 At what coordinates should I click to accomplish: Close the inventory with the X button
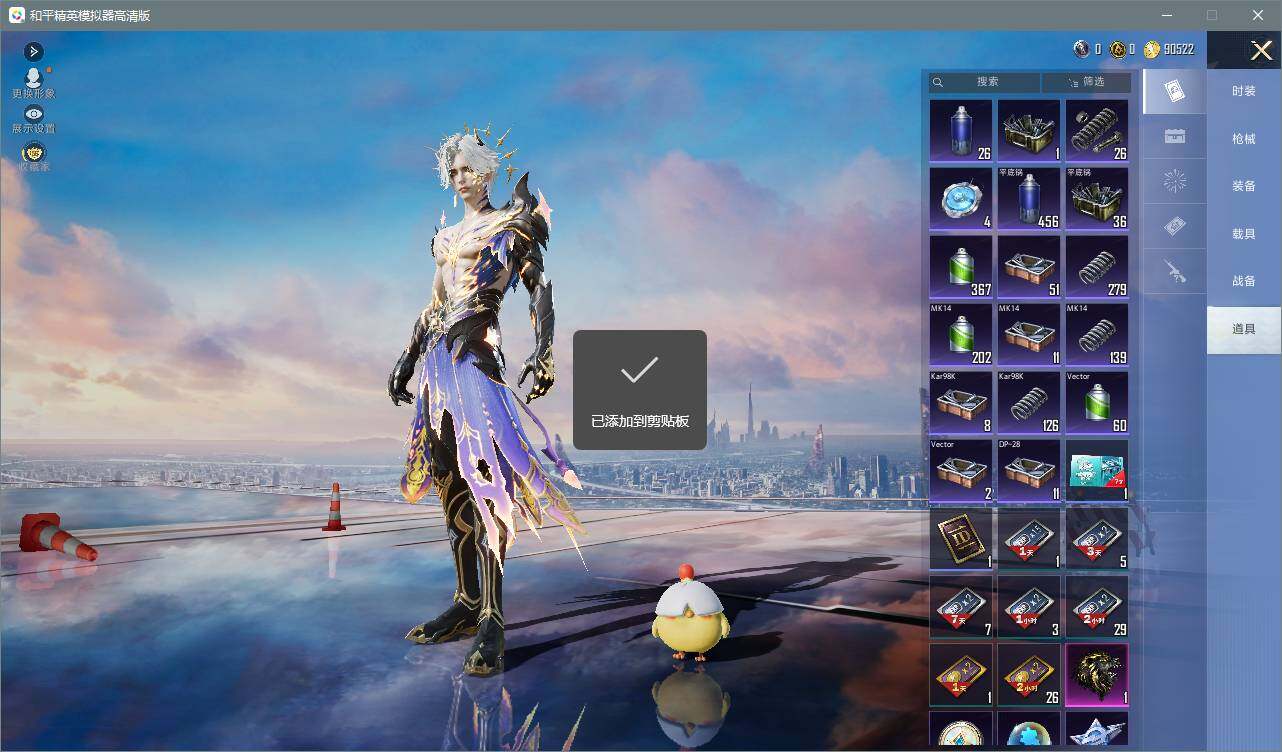1262,50
